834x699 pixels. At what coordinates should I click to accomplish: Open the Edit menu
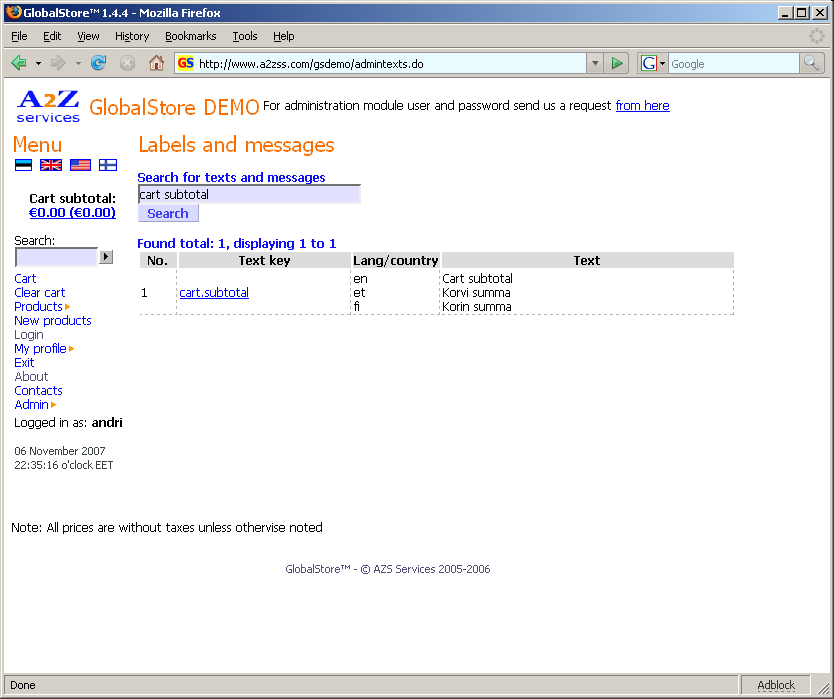(x=52, y=36)
